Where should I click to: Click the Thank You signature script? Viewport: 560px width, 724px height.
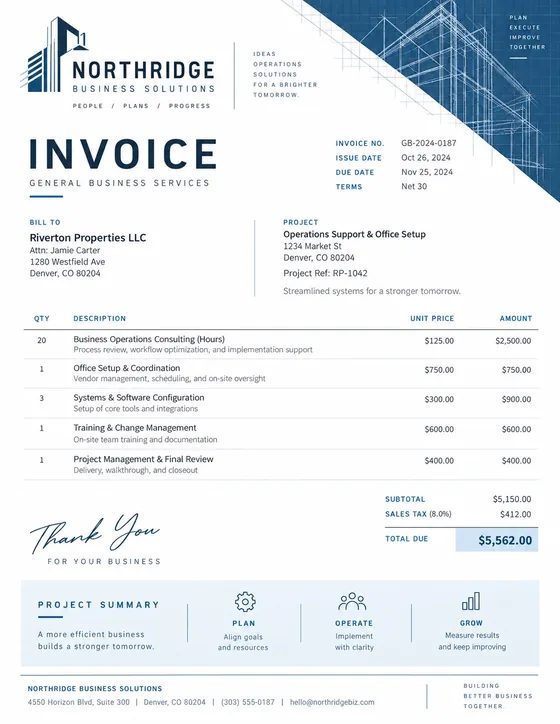click(95, 533)
